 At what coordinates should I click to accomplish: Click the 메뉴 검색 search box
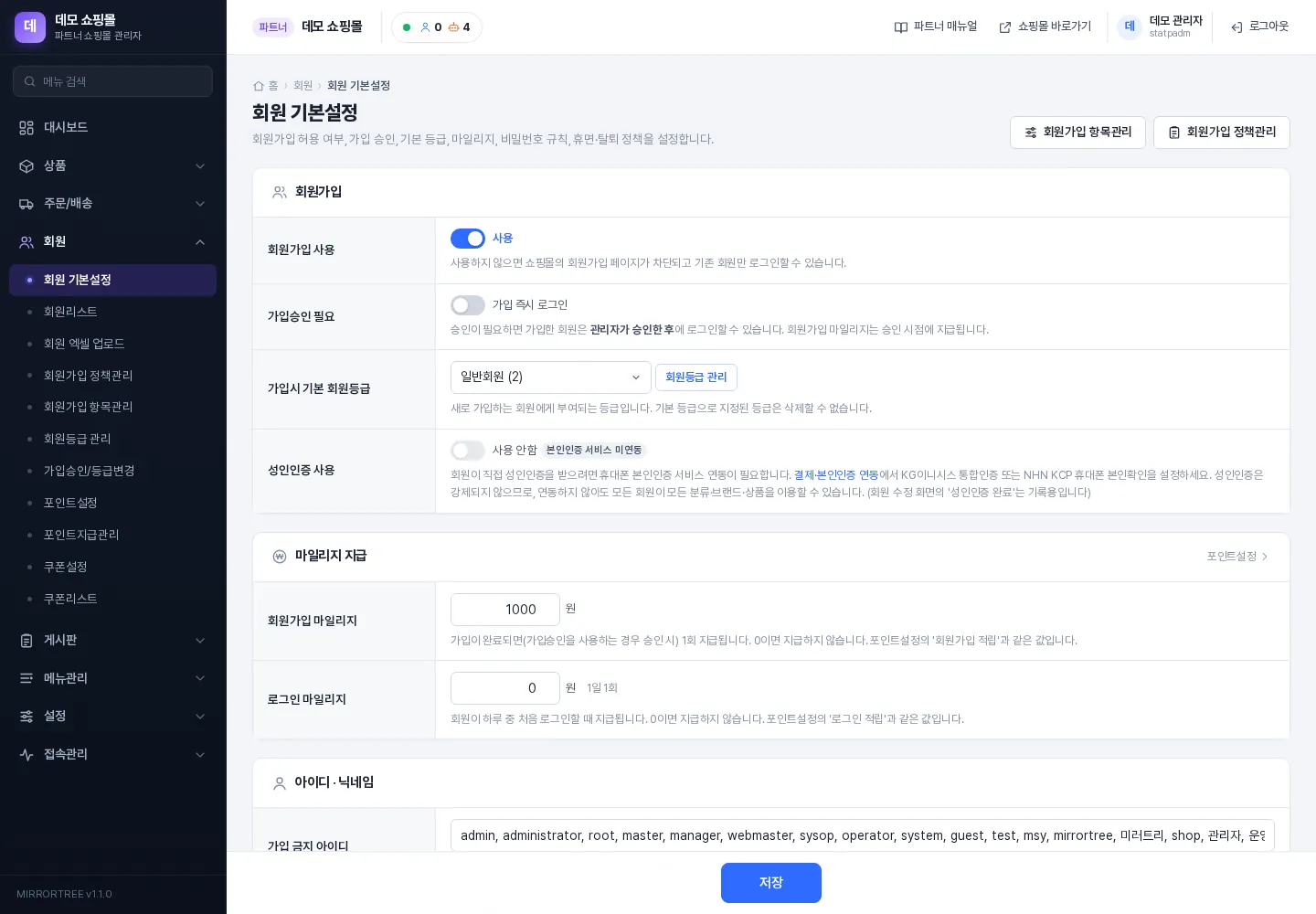[112, 81]
